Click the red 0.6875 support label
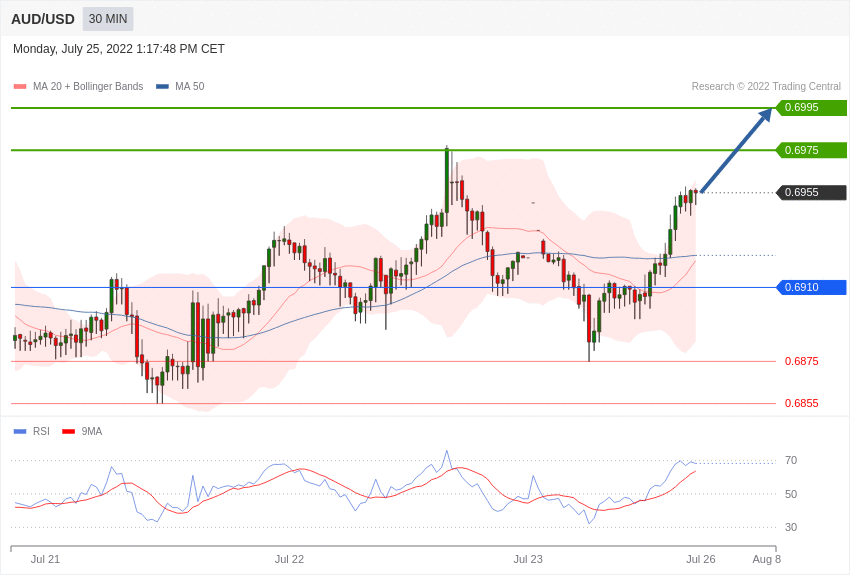Viewport: 850px width, 576px height. pos(801,361)
